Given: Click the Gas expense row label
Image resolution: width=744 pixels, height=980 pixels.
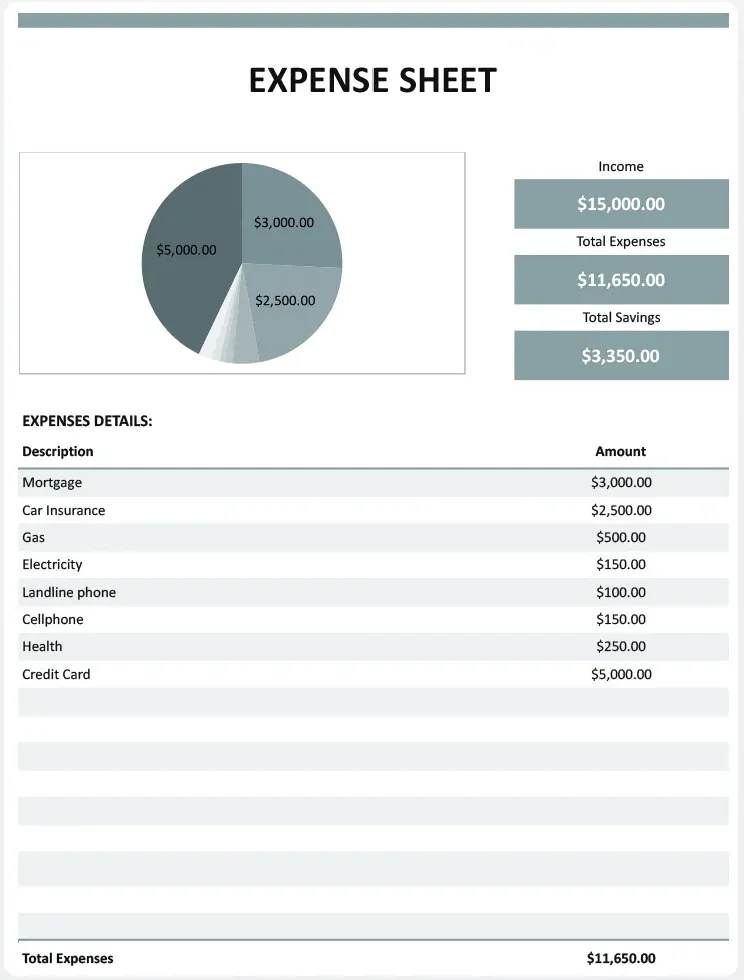Looking at the screenshot, I should pos(33,538).
